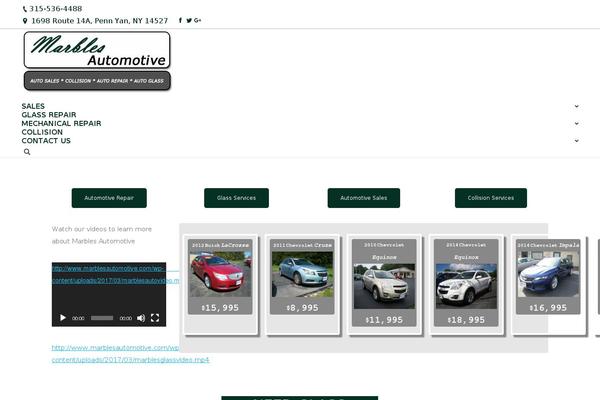The width and height of the screenshot is (600, 400).
Task: Open the COLLISION menu item
Action: tap(42, 132)
